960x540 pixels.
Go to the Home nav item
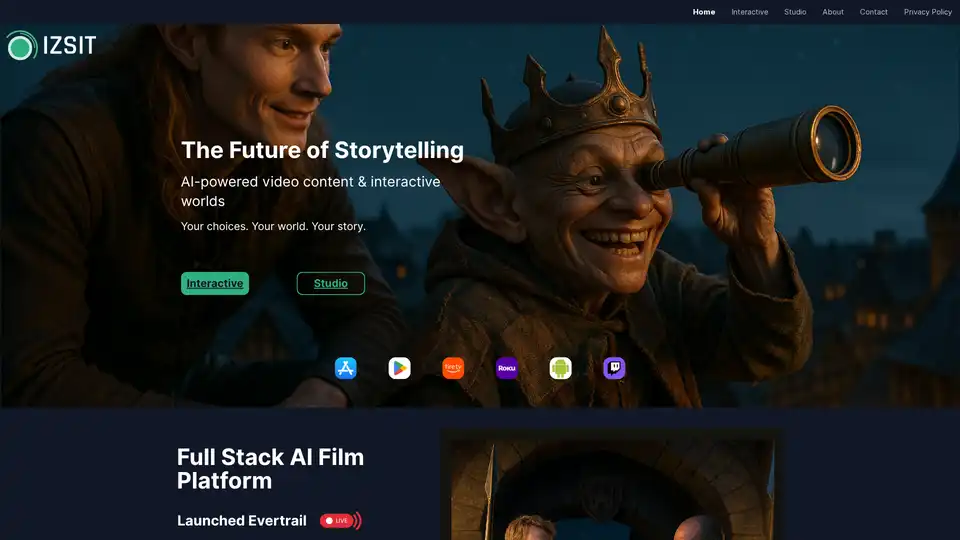point(704,12)
